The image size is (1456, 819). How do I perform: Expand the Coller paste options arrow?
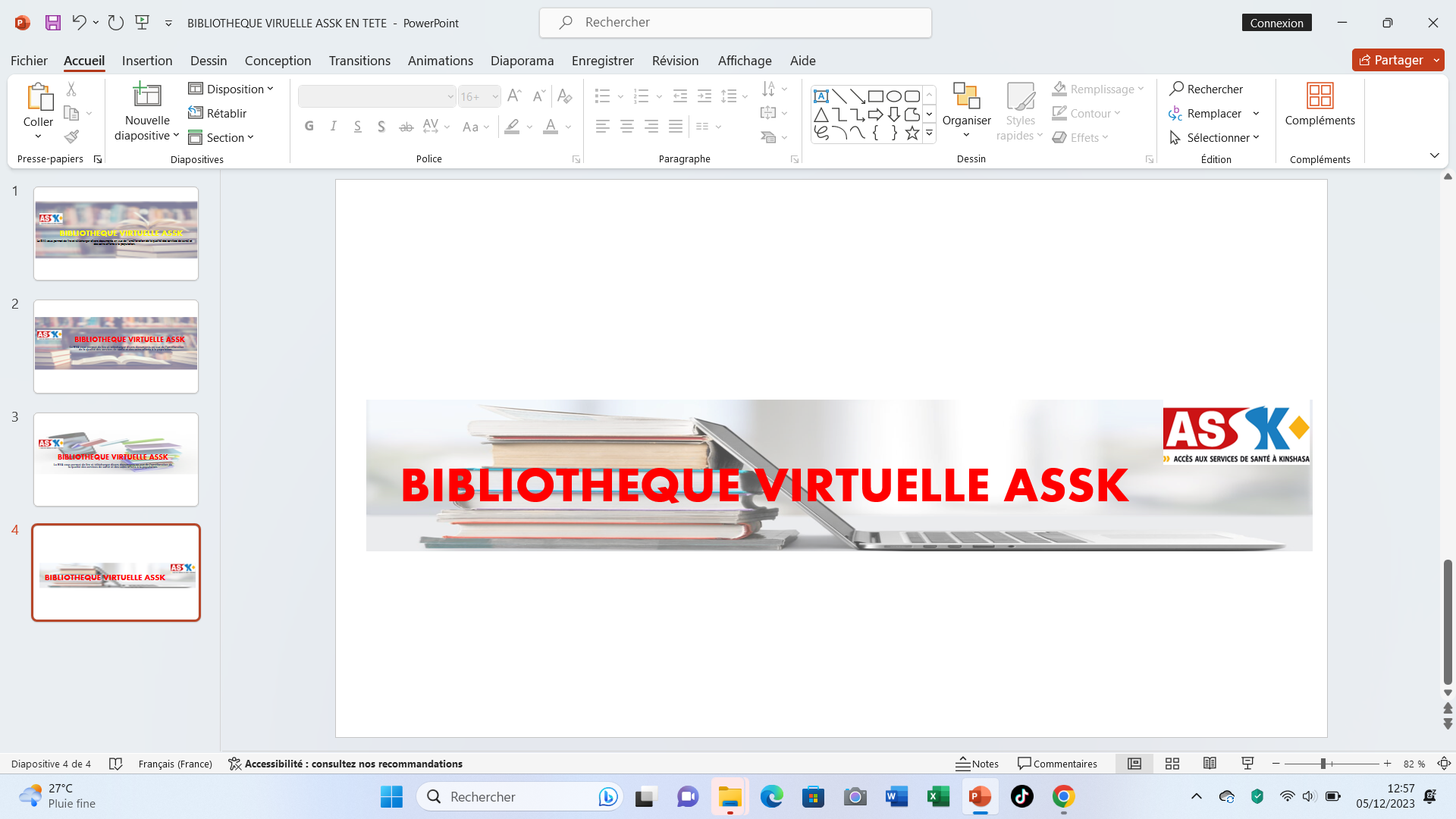tap(38, 136)
